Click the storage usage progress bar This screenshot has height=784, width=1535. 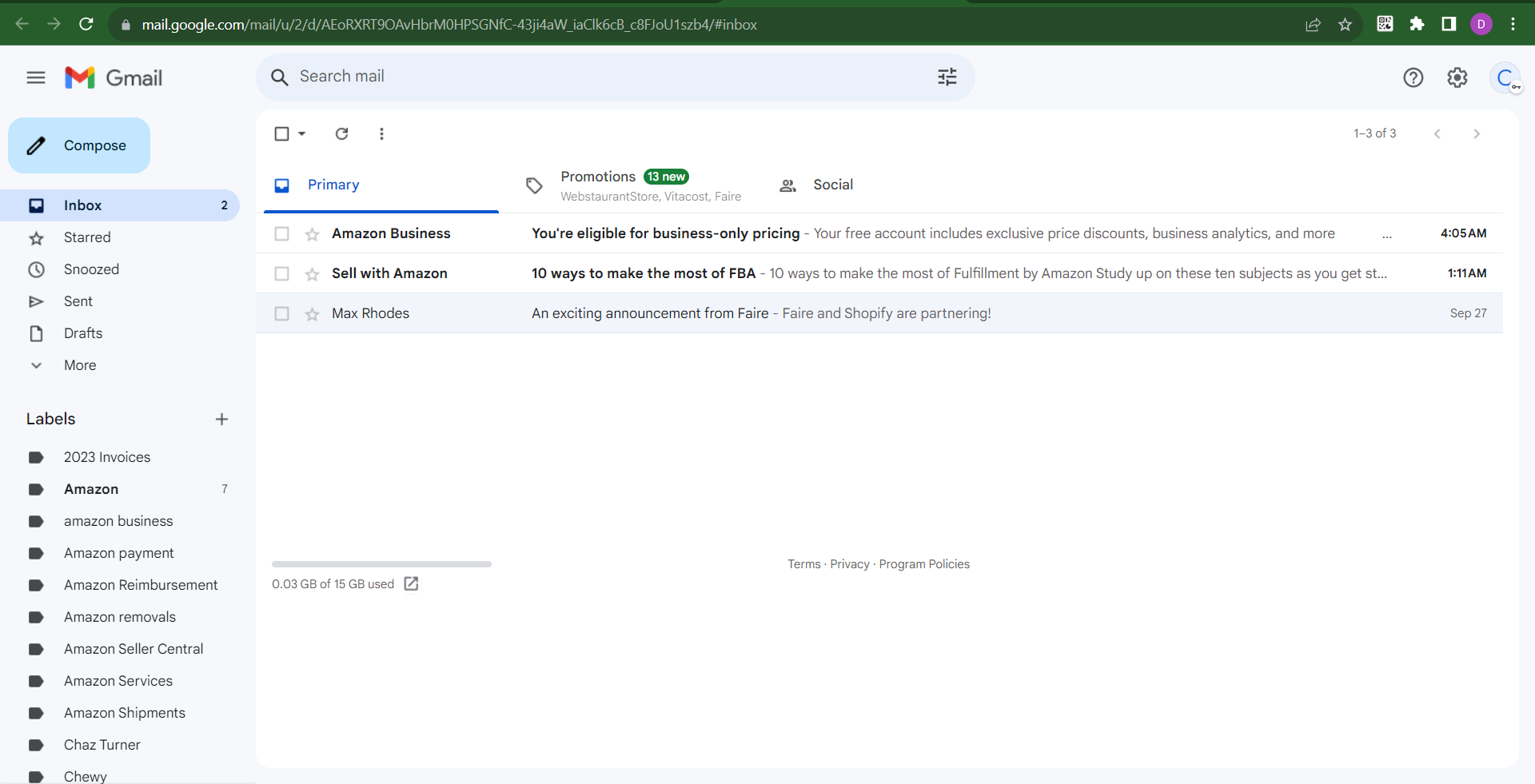tap(381, 564)
